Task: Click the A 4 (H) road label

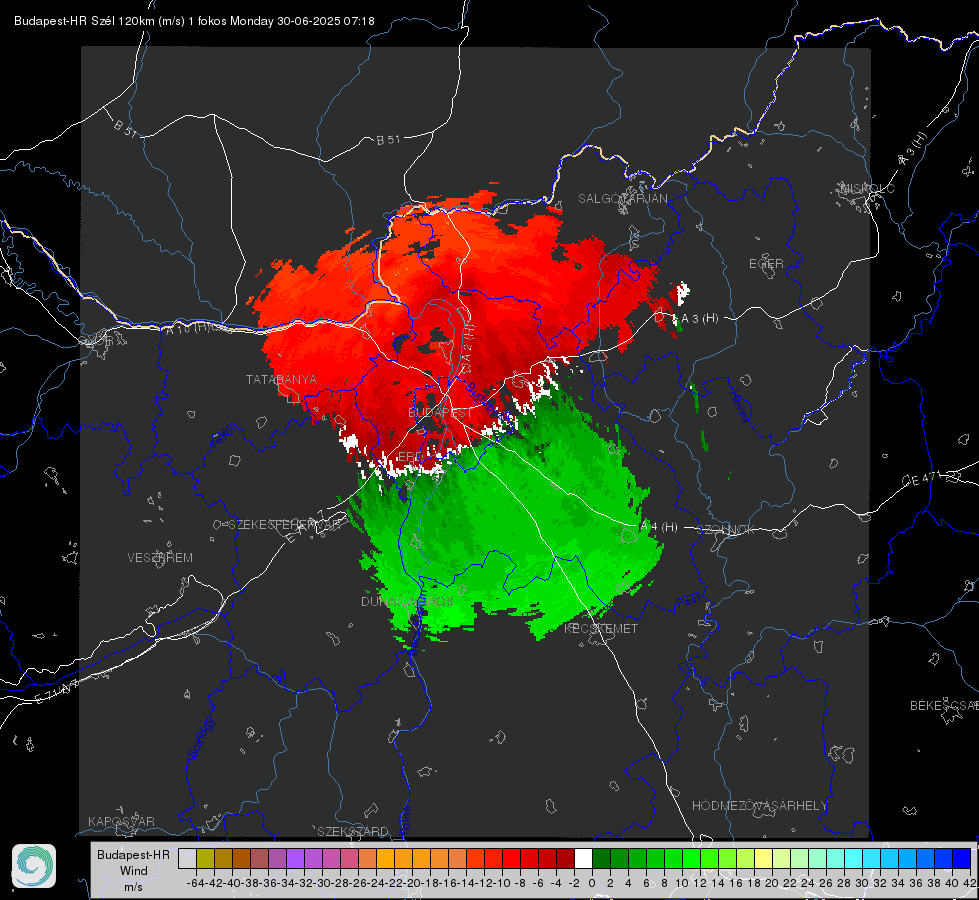Action: click(x=659, y=527)
